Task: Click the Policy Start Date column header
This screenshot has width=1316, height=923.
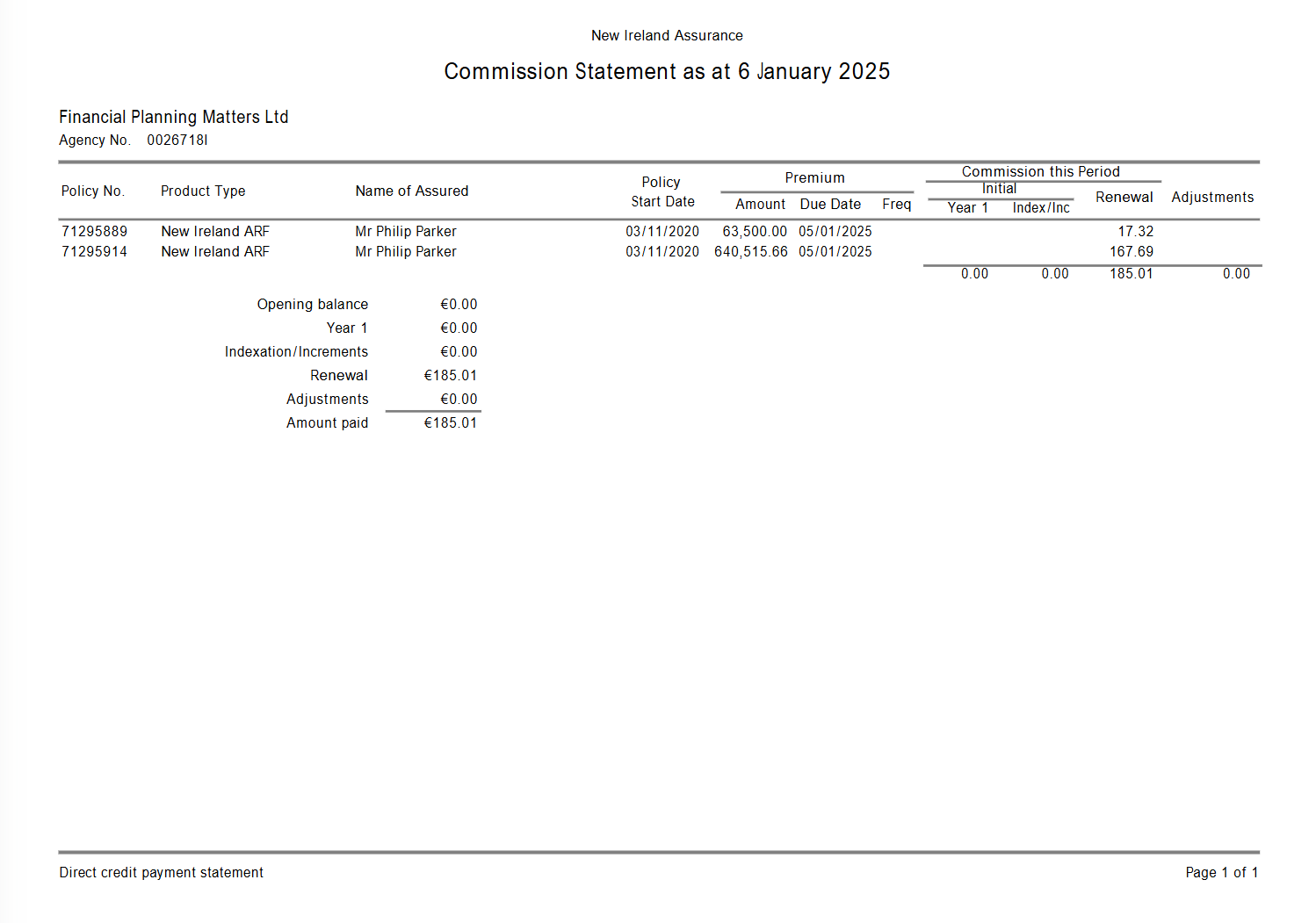Action: click(662, 191)
